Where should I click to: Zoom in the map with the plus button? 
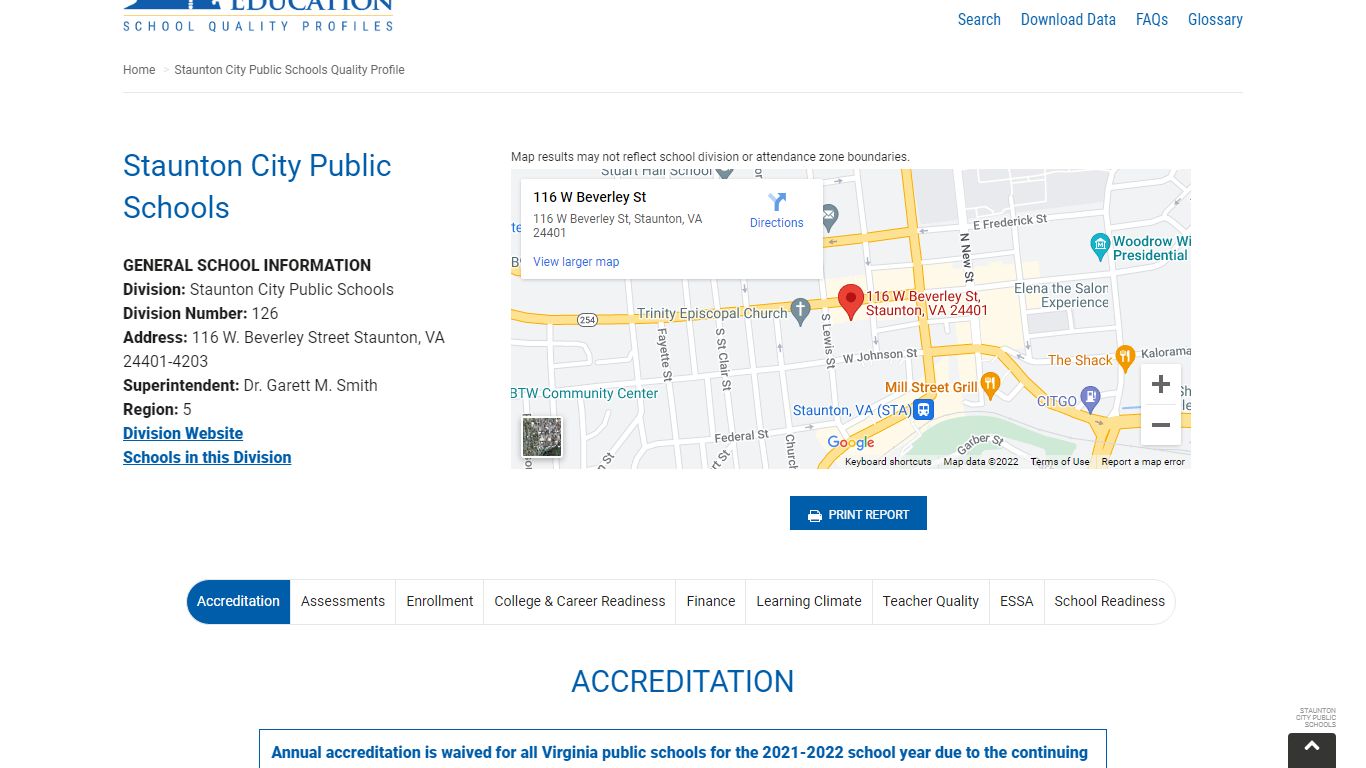pos(1160,384)
